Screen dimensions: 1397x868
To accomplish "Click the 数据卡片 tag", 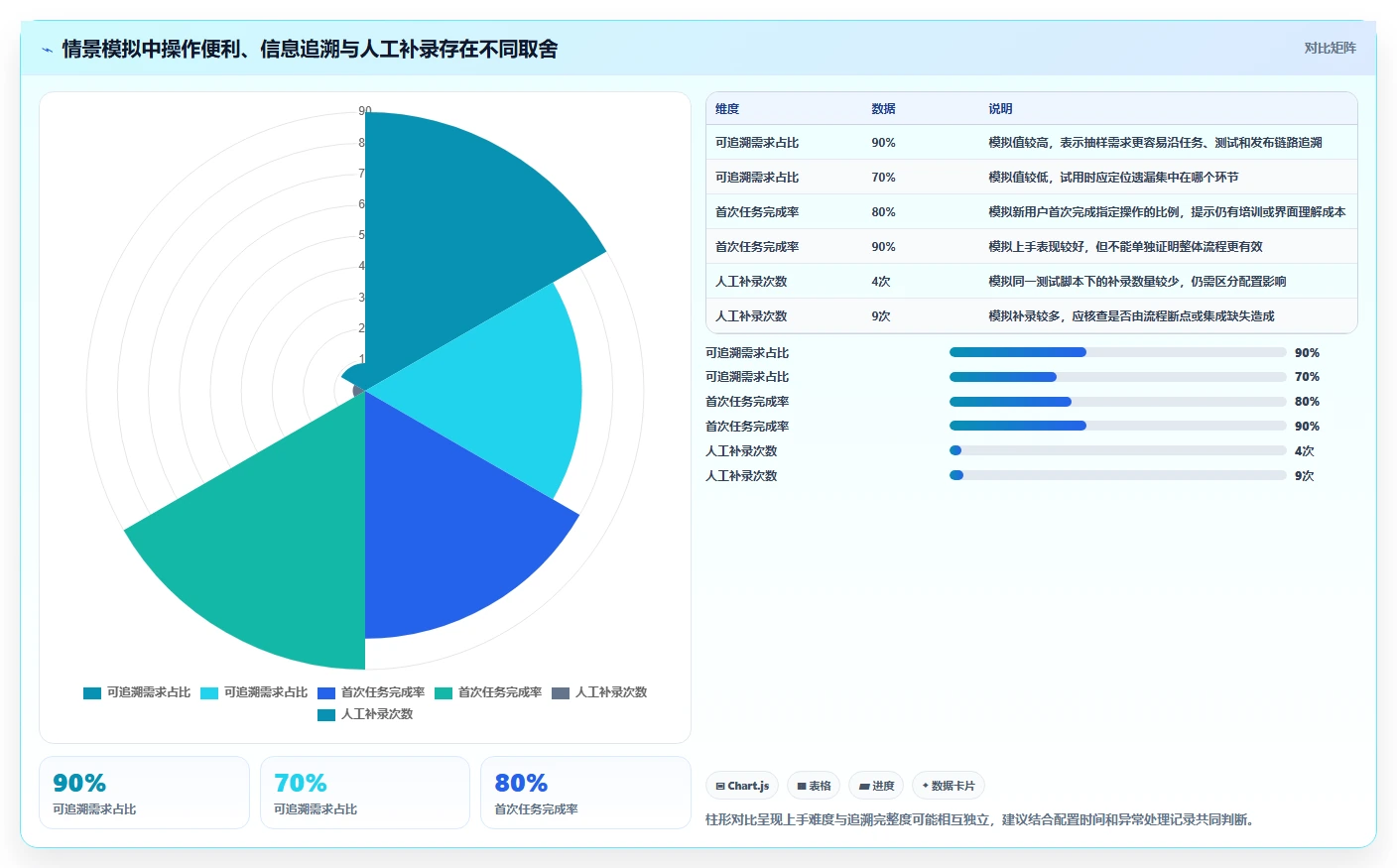I will pos(948,786).
